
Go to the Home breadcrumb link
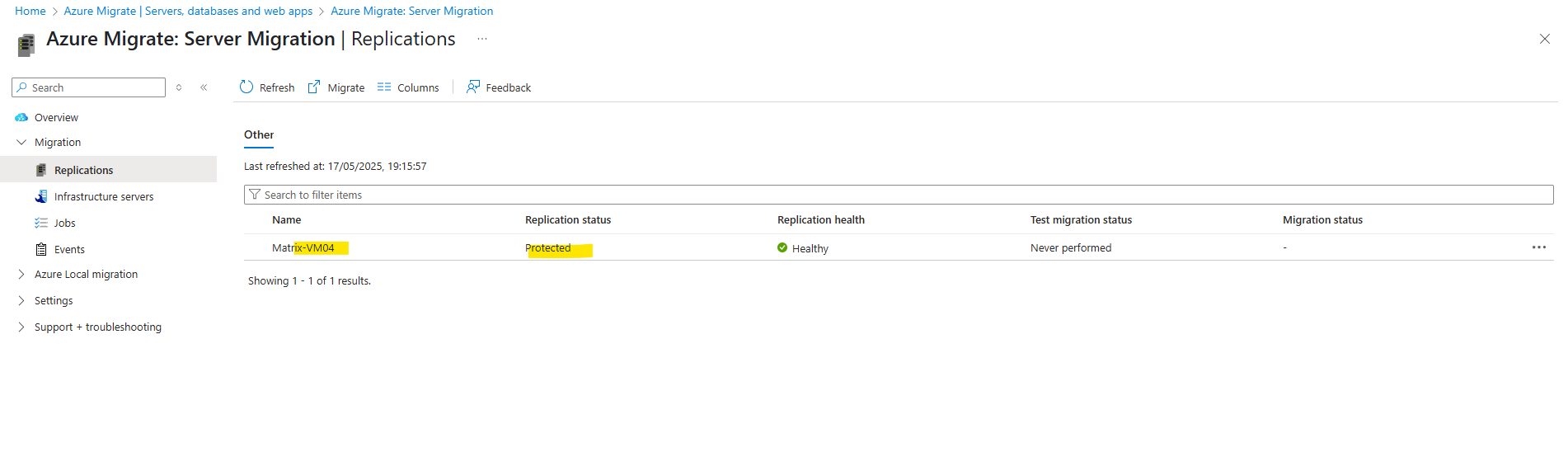[31, 11]
